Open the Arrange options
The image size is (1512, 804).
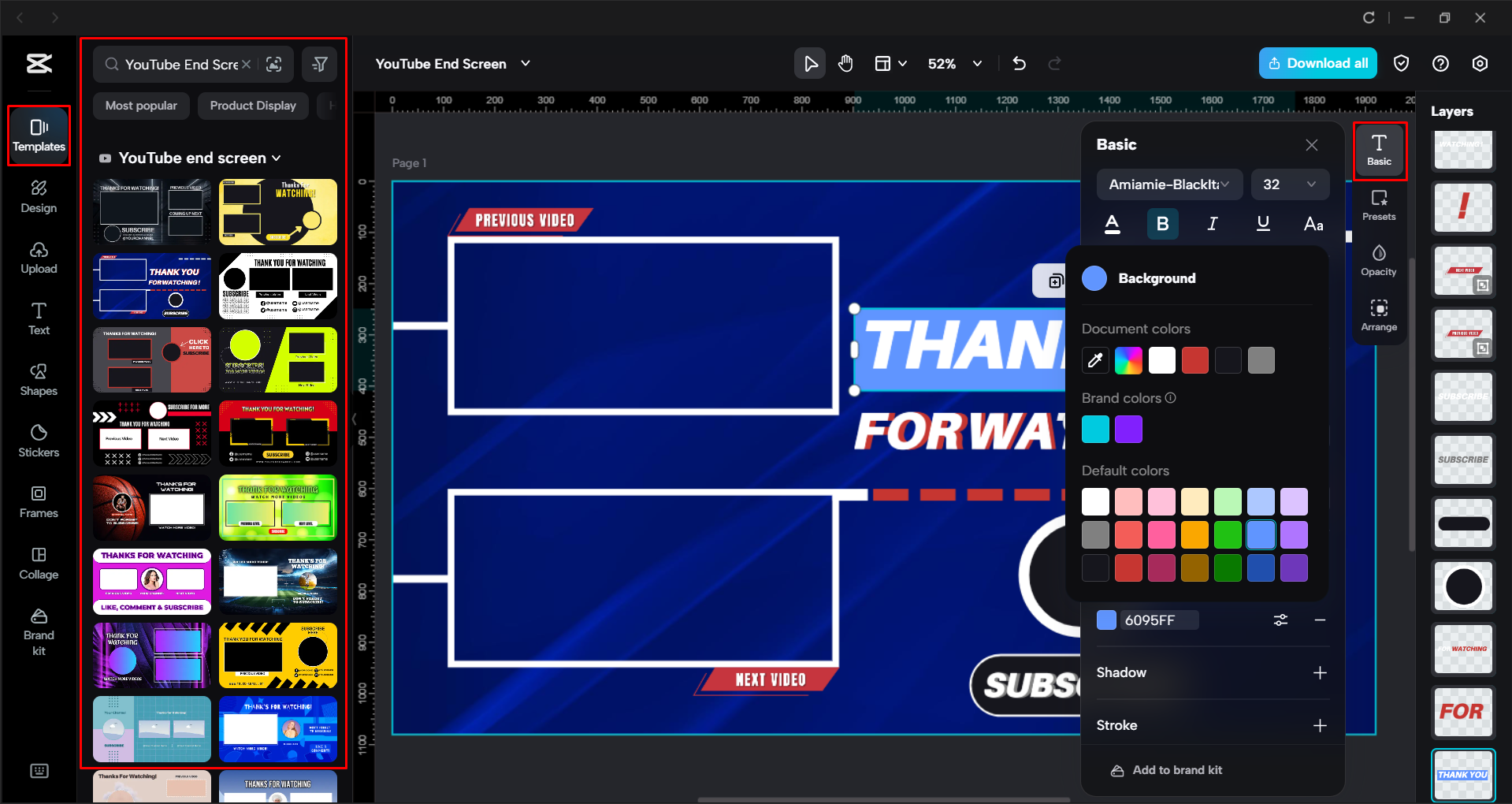coord(1379,315)
